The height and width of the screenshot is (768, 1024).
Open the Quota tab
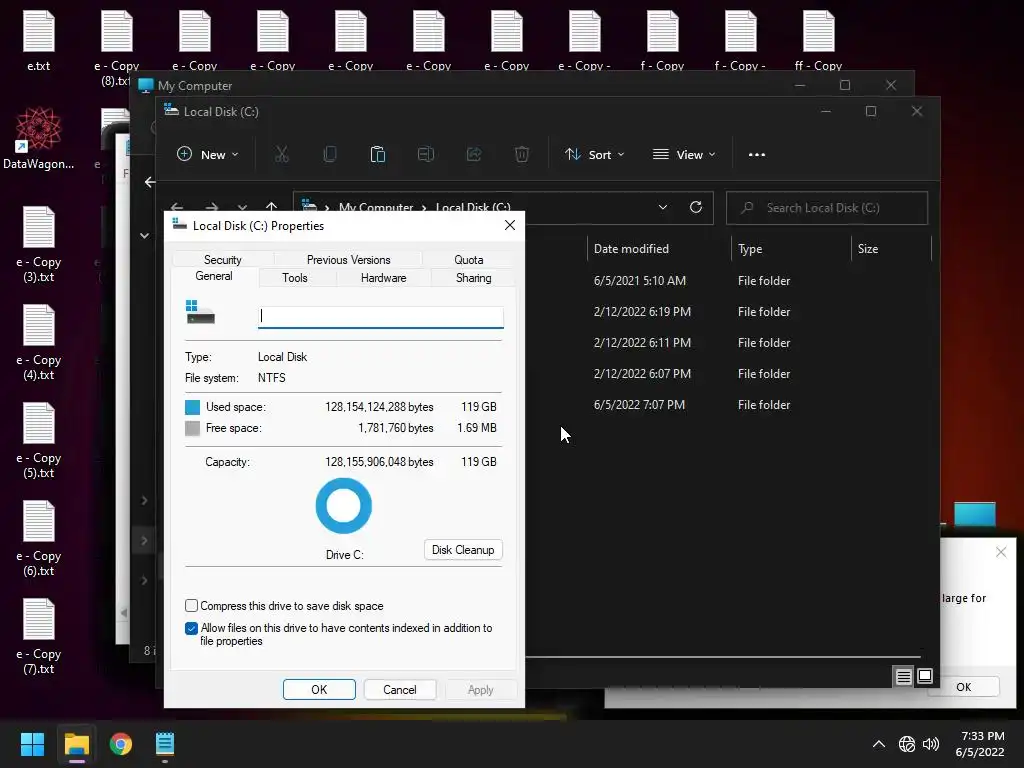[x=469, y=260]
